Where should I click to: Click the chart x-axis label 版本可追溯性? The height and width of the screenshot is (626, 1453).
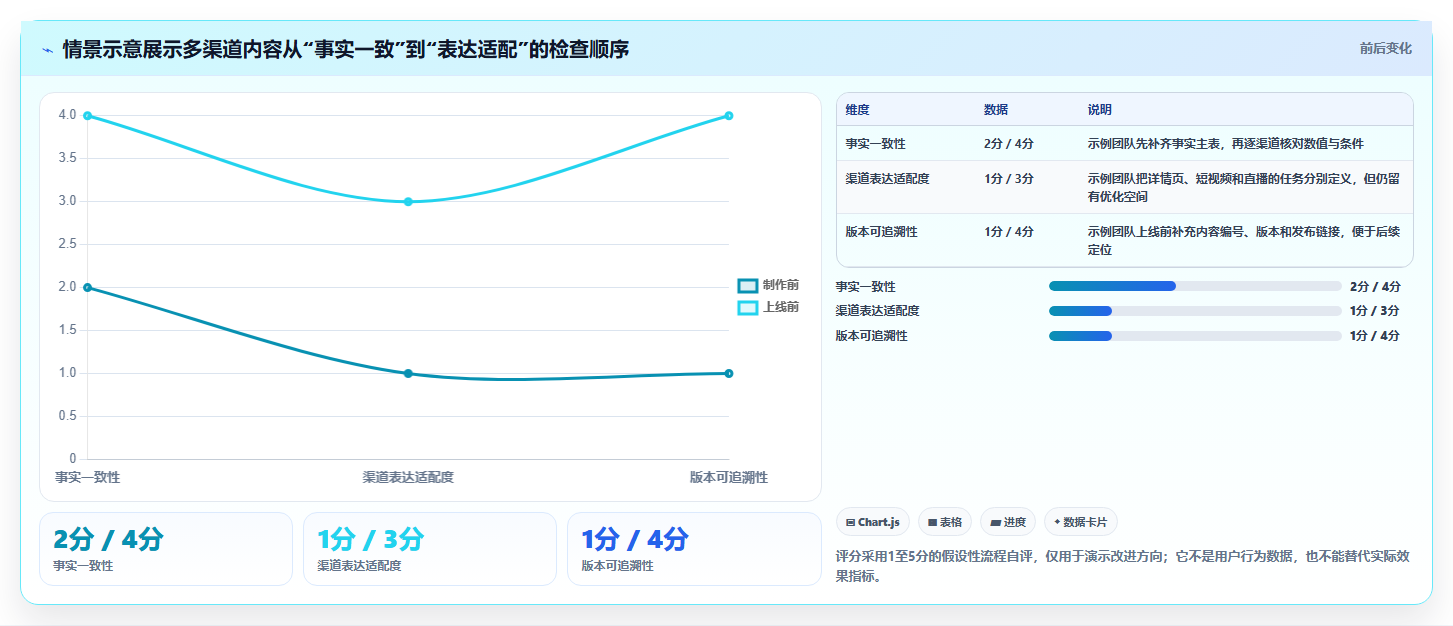point(729,478)
